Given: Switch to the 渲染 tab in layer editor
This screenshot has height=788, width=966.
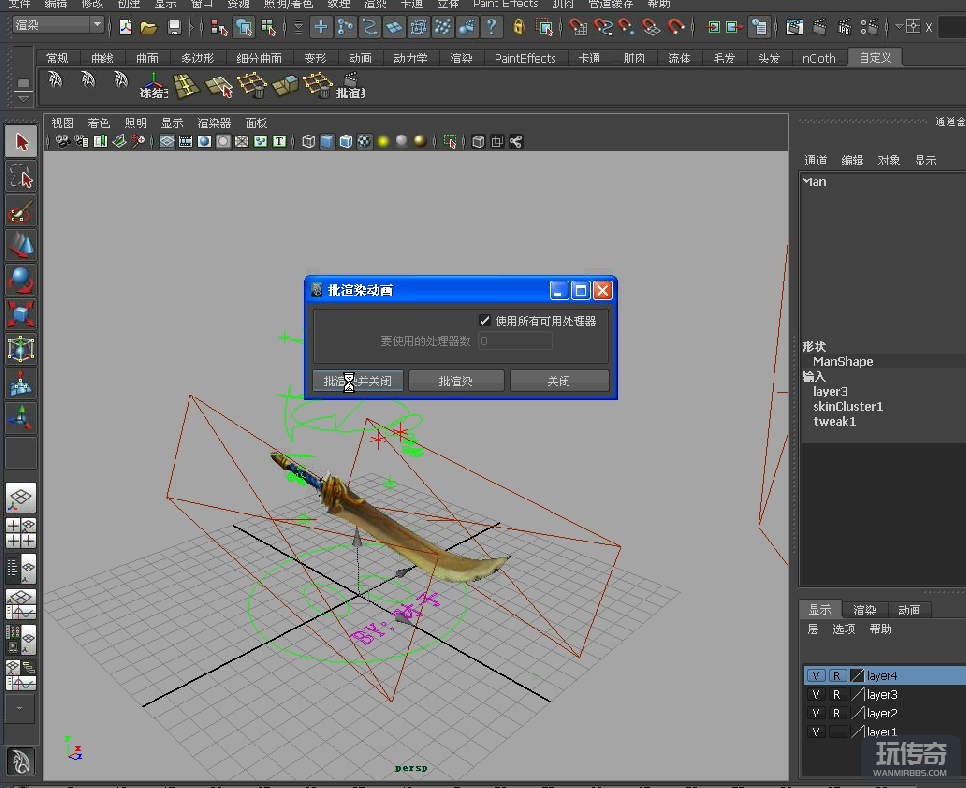Looking at the screenshot, I should tap(864, 609).
